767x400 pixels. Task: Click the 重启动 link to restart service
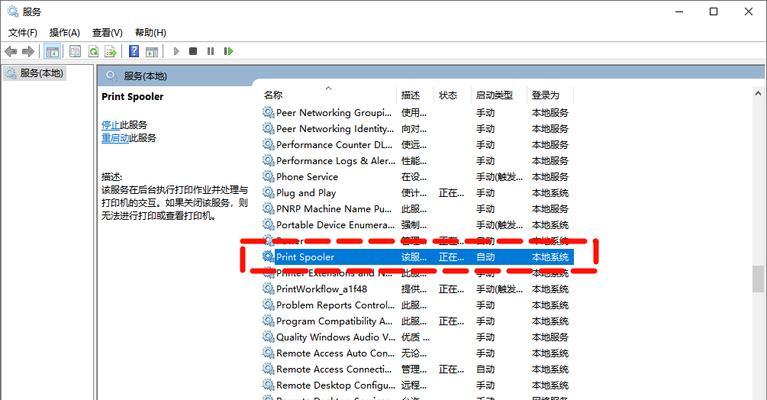tap(115, 138)
